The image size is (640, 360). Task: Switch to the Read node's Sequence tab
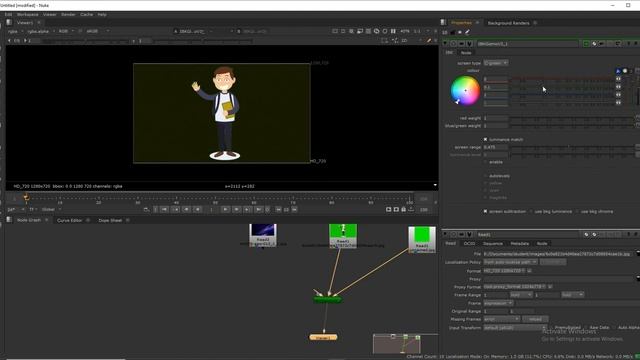pyautogui.click(x=493, y=243)
